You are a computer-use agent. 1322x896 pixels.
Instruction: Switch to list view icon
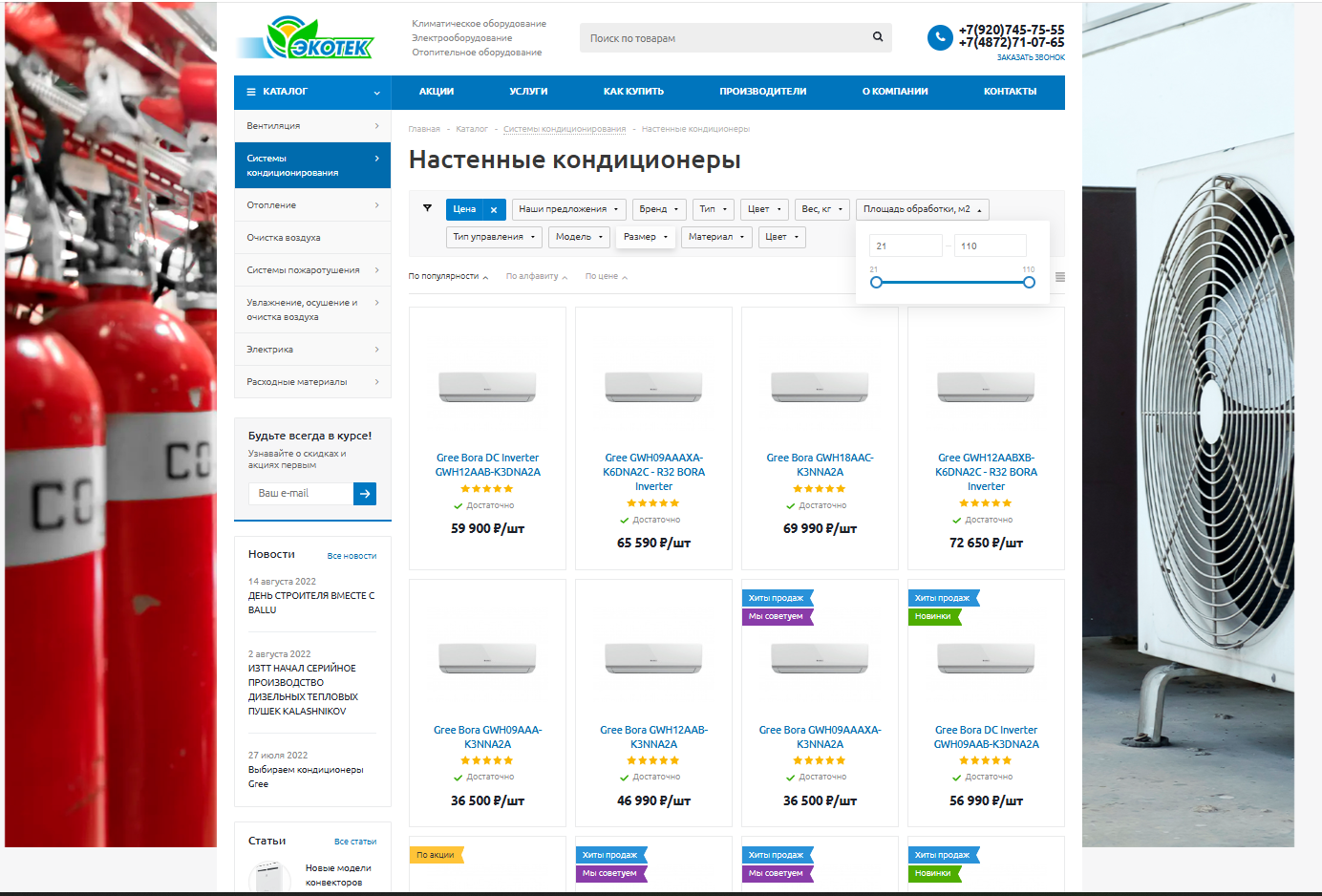coord(1059,277)
